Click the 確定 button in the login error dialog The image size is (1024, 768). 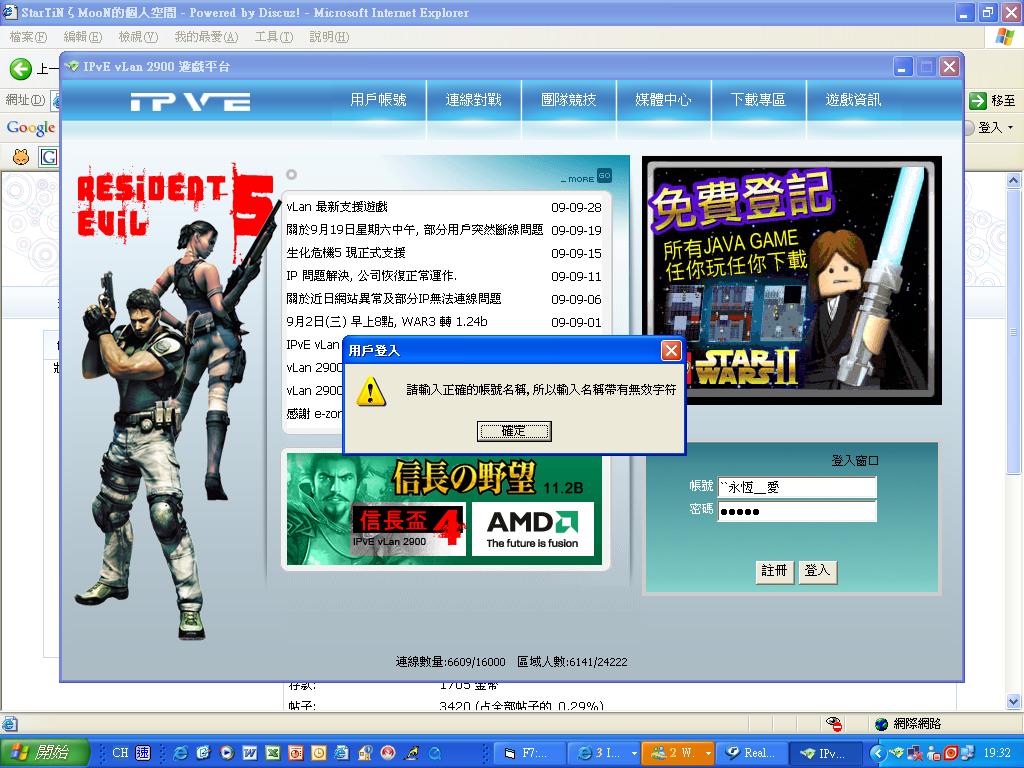[514, 431]
